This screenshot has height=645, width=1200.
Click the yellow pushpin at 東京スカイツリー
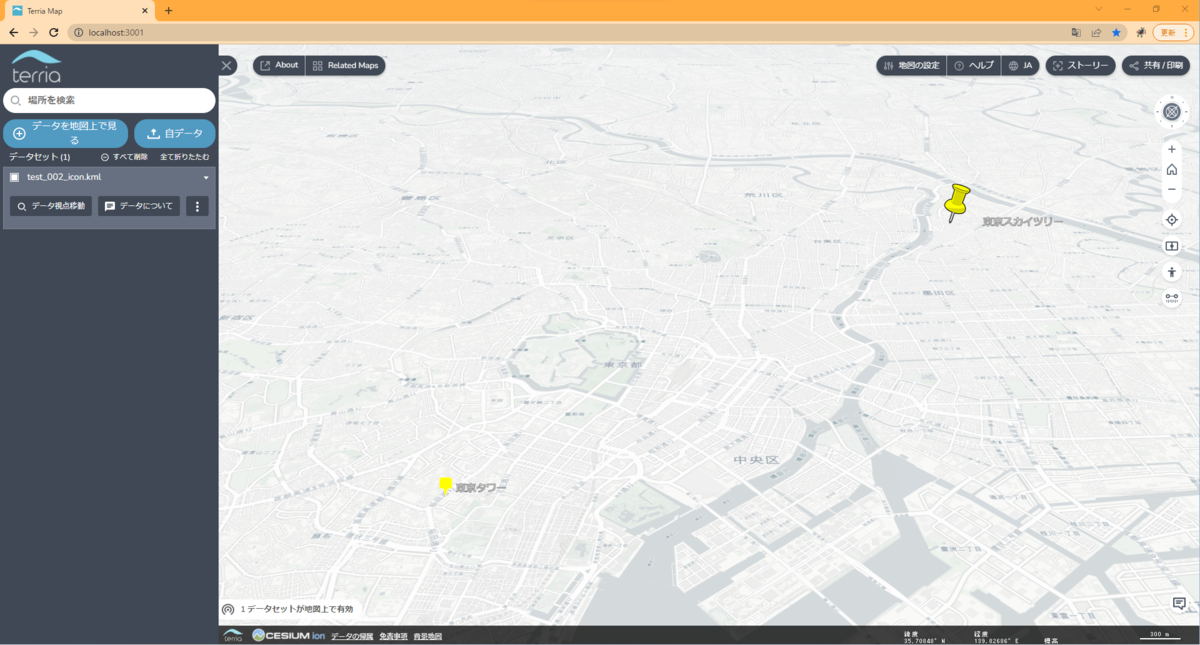point(956,201)
